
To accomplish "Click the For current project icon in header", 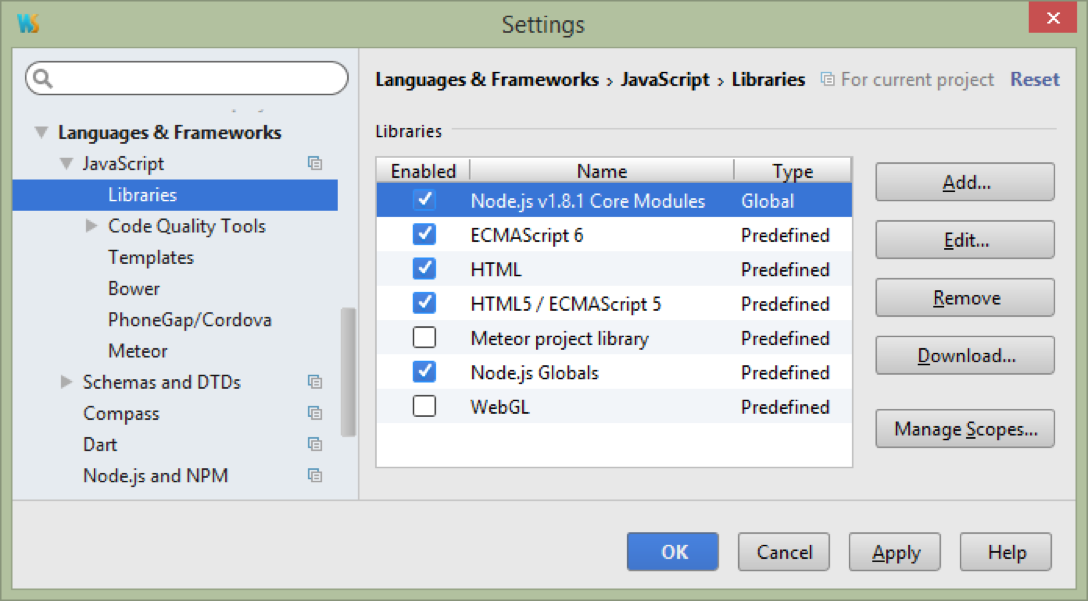I will click(827, 79).
